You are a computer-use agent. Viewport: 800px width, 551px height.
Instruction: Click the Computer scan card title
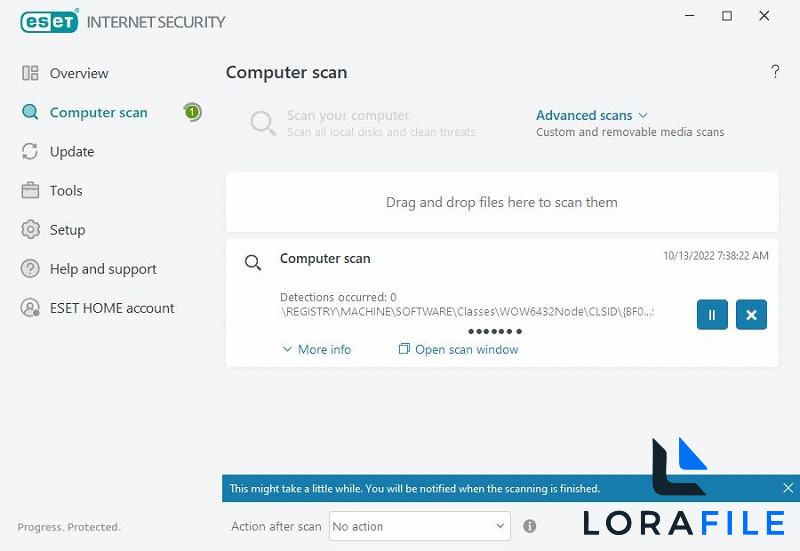click(x=325, y=259)
